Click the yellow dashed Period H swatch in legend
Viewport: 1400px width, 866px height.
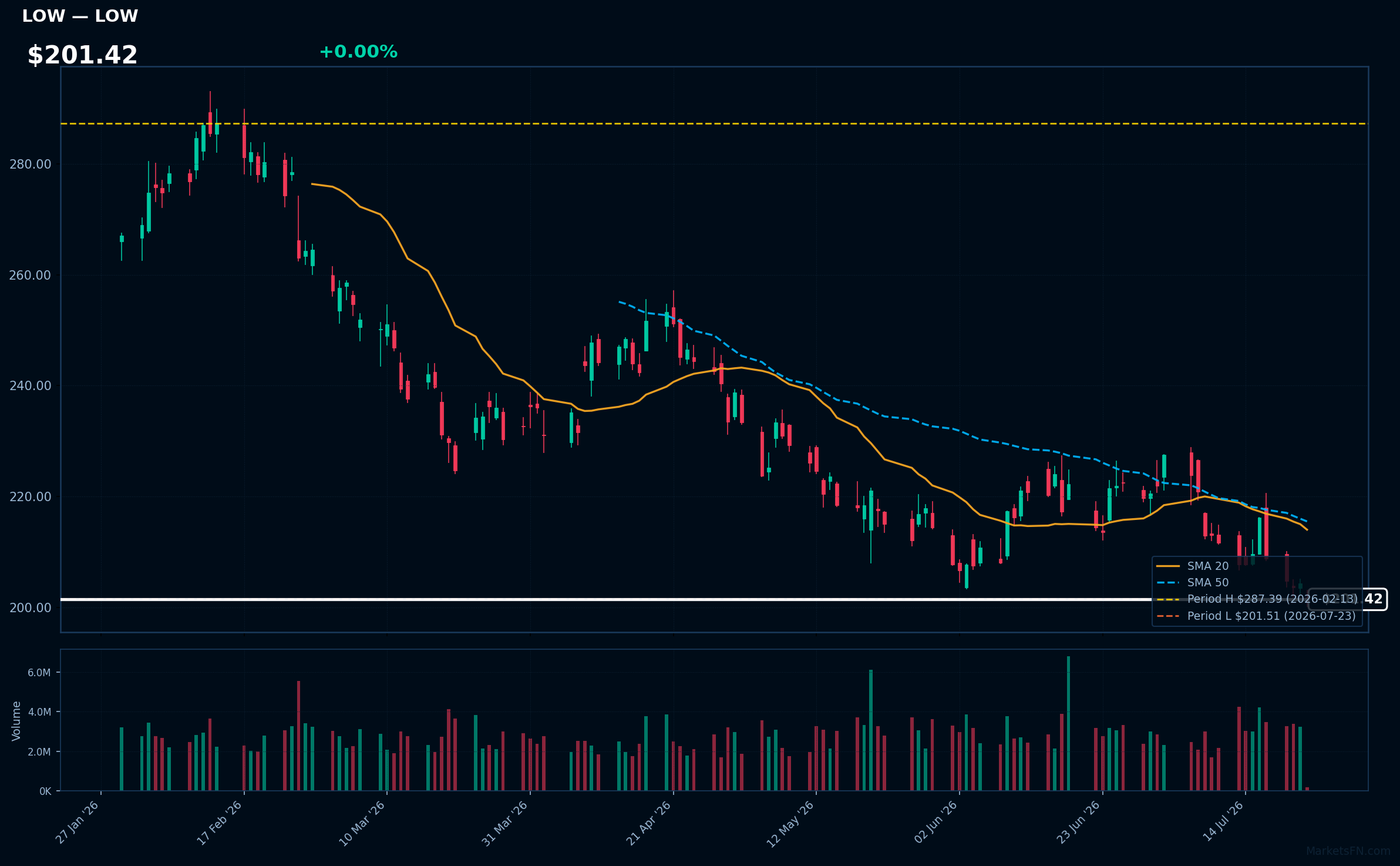[1168, 599]
